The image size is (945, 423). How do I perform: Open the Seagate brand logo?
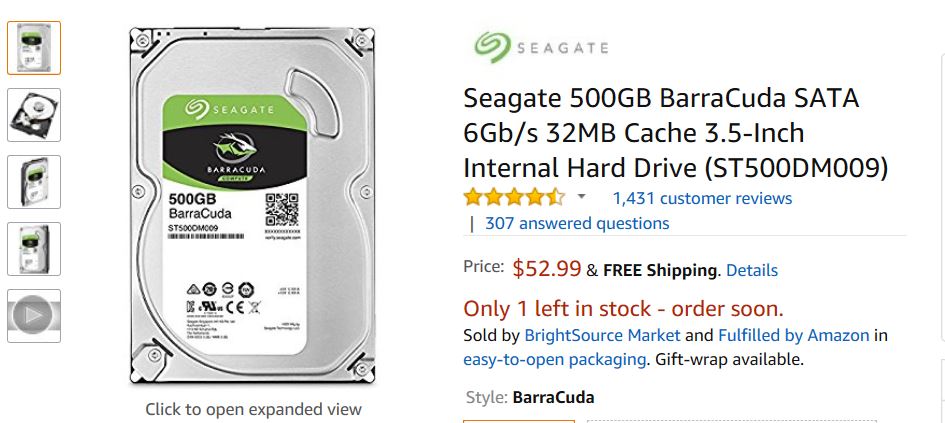[541, 48]
